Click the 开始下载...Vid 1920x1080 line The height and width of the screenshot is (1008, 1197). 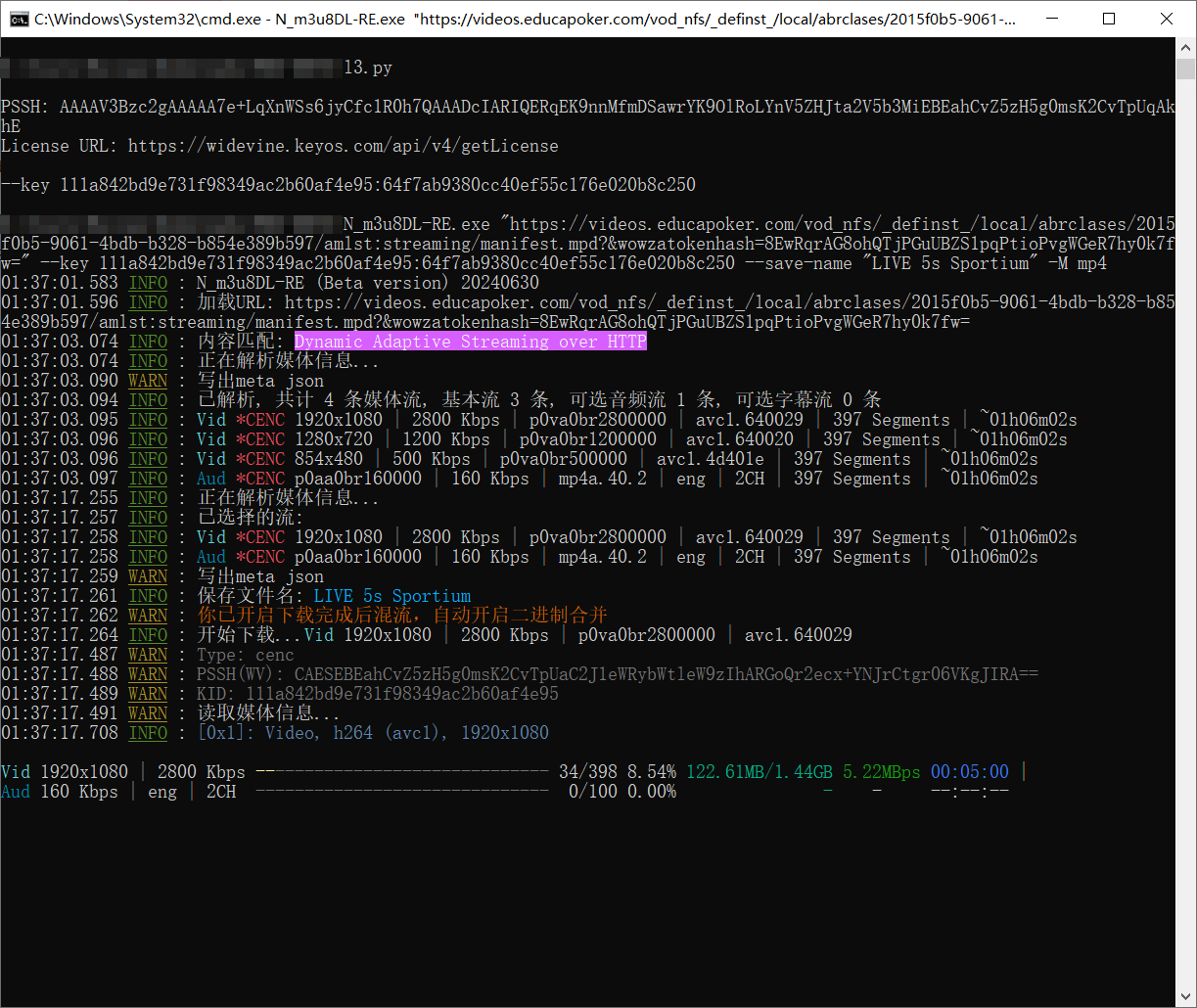(427, 635)
